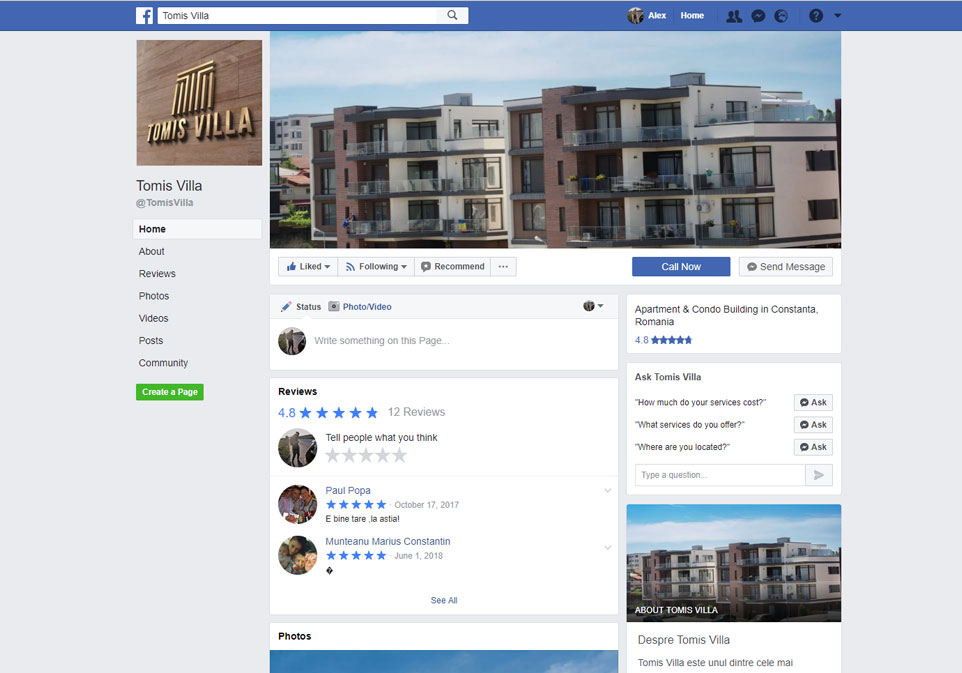This screenshot has width=962, height=673.
Task: Rate the page with the fifth star
Action: [x=399, y=456]
